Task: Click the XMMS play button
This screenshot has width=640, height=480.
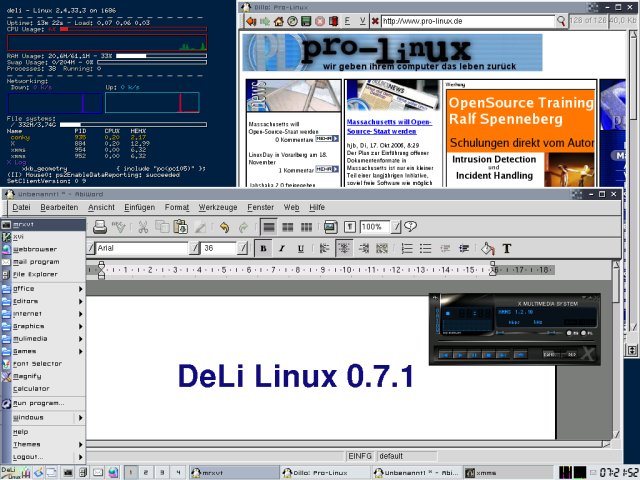Action: point(459,355)
